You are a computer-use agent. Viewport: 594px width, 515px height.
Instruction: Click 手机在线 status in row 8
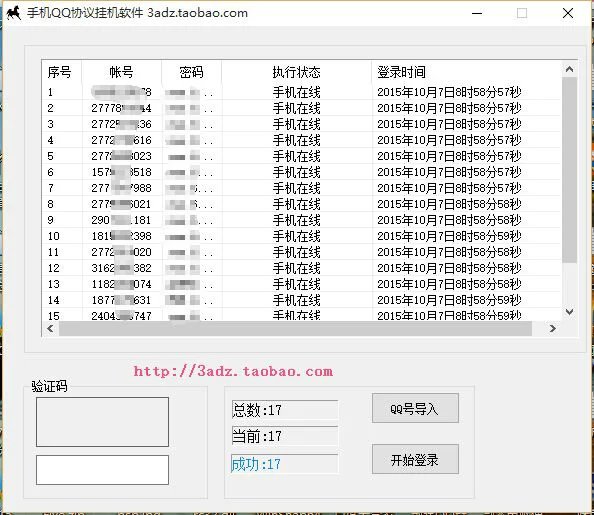point(297,204)
